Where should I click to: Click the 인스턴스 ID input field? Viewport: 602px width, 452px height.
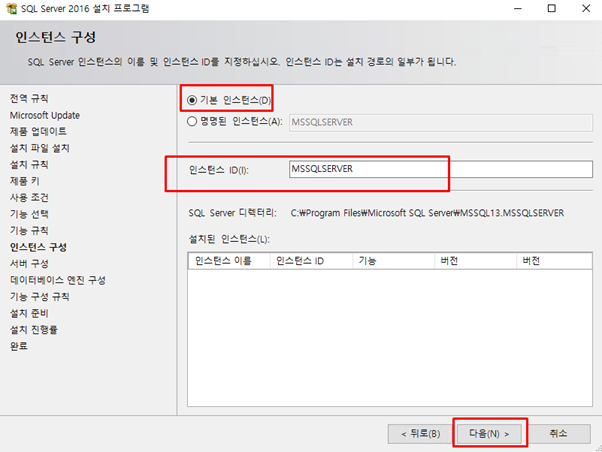[x=441, y=169]
